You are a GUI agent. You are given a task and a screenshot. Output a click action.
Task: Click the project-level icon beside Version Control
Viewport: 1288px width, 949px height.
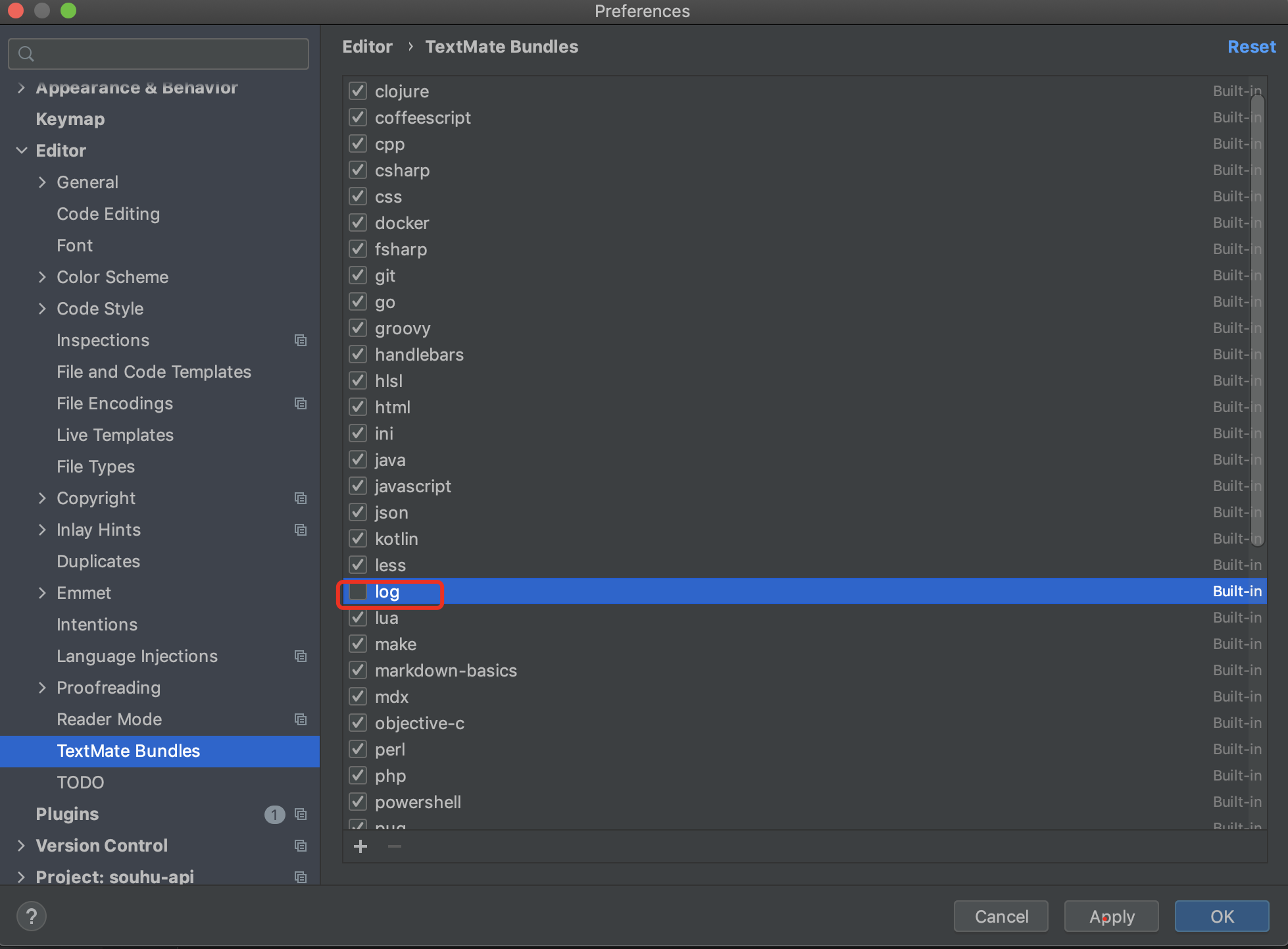tap(301, 846)
